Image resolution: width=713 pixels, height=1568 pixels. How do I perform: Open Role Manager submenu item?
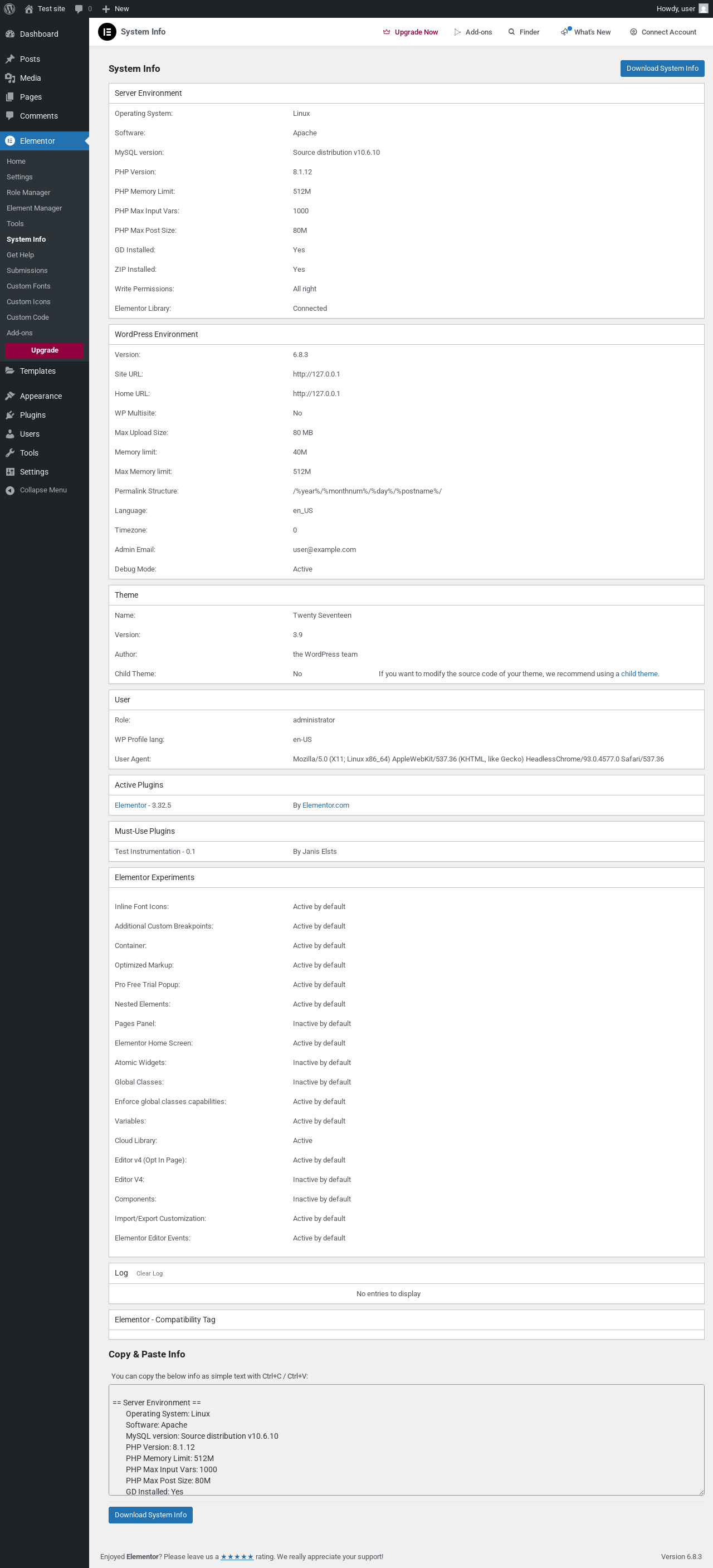pyautogui.click(x=28, y=192)
